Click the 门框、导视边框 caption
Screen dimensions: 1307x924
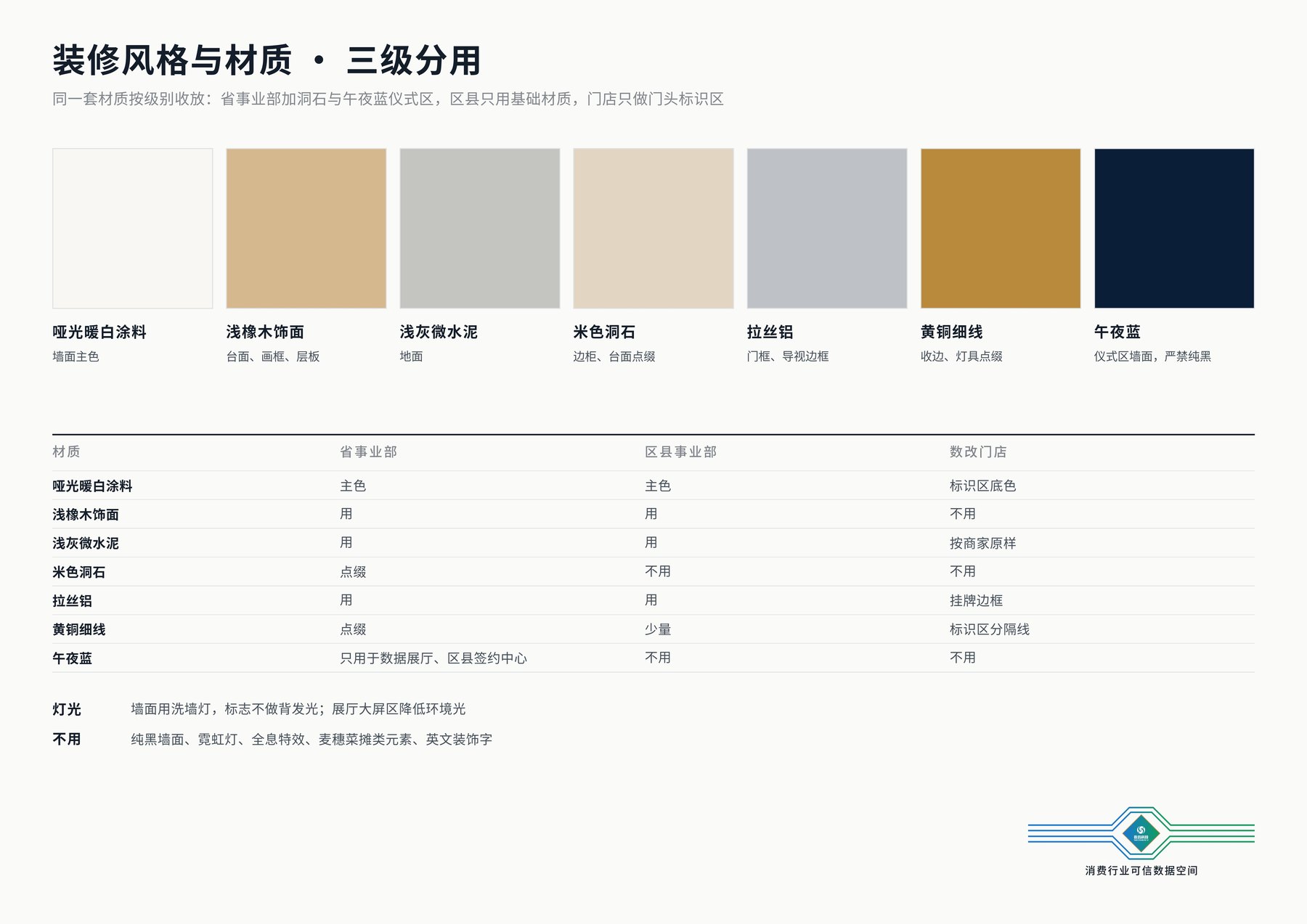(788, 356)
